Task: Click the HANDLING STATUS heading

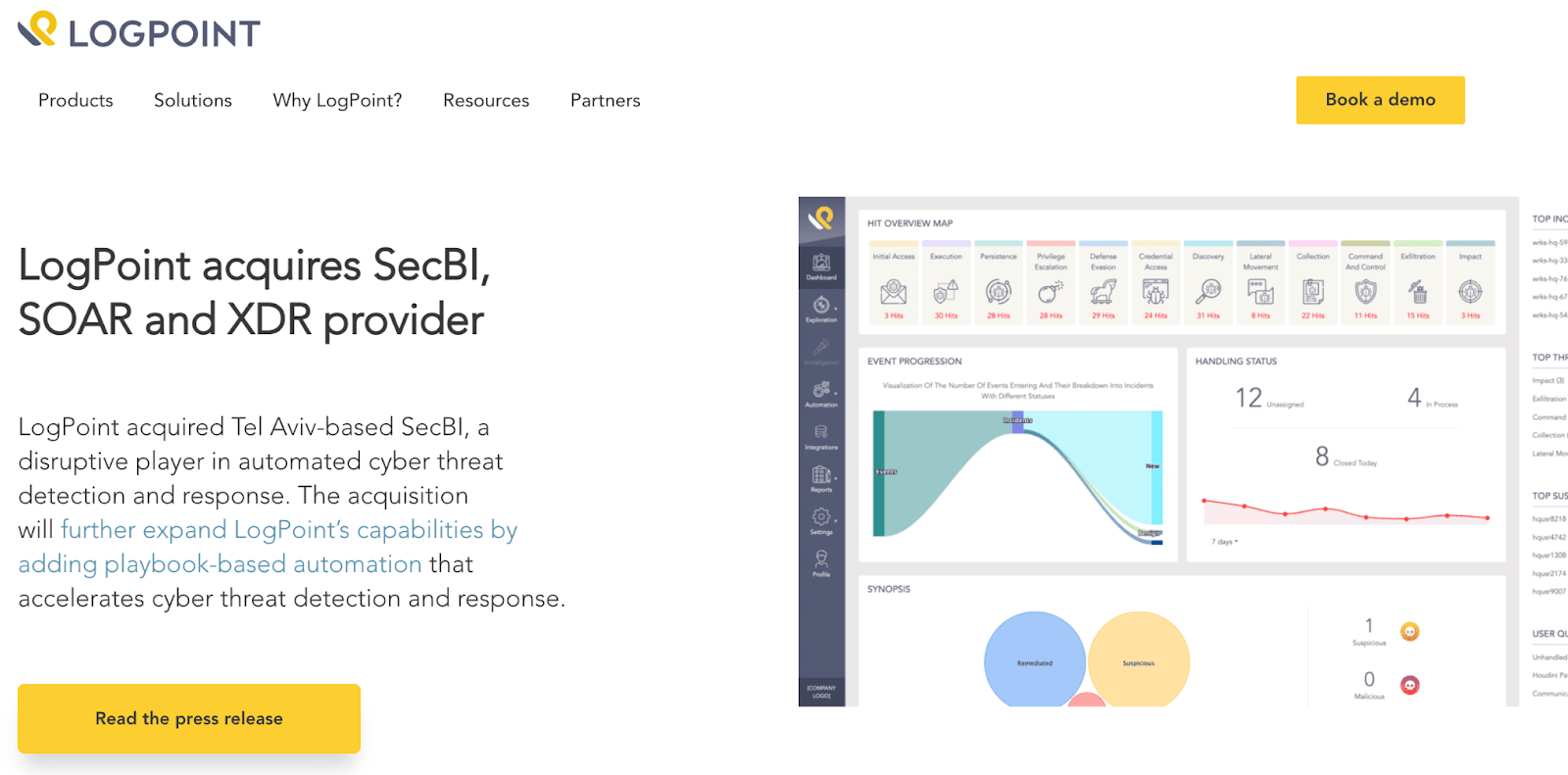Action: click(1236, 362)
